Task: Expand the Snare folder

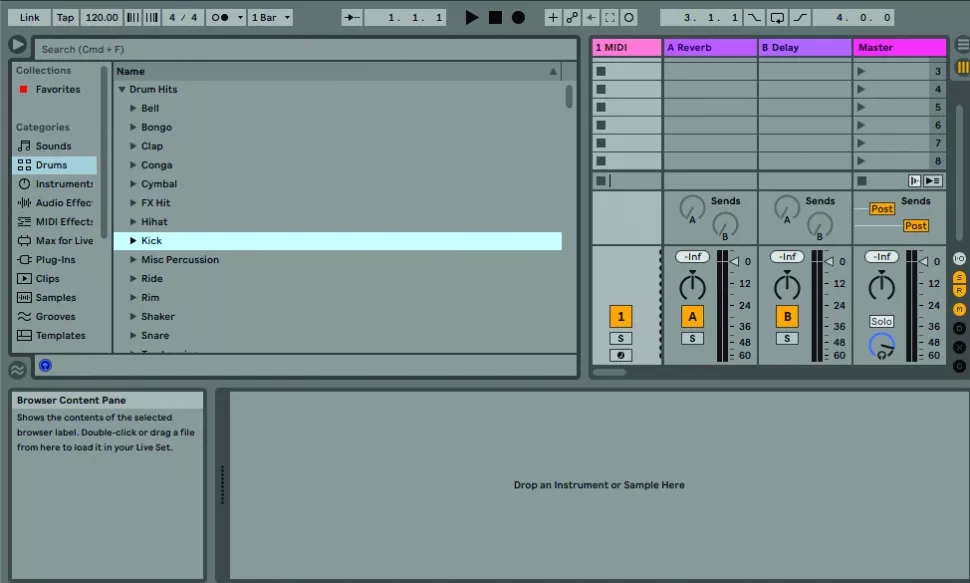Action: (133, 336)
